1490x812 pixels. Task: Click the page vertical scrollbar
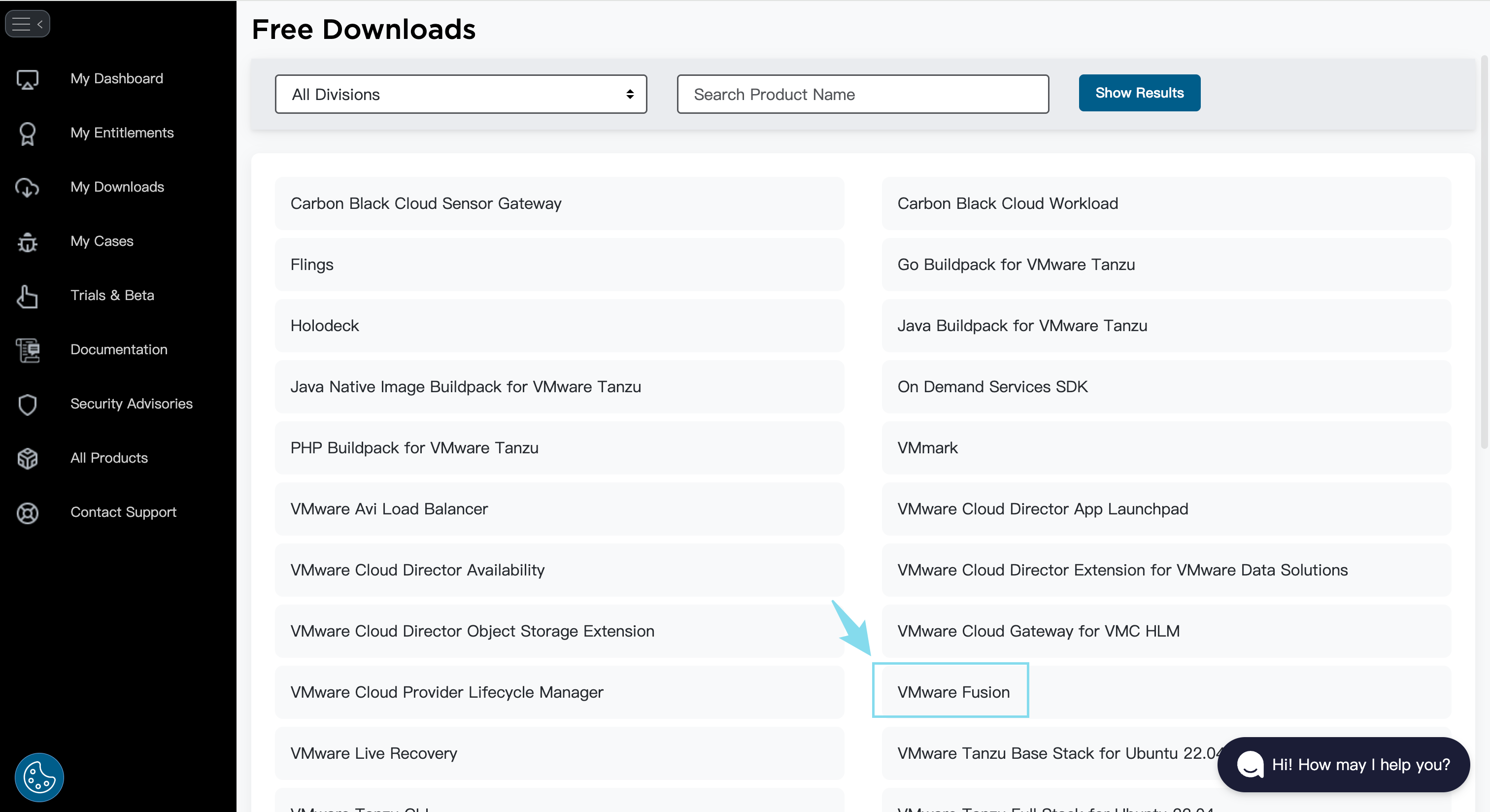click(1484, 252)
